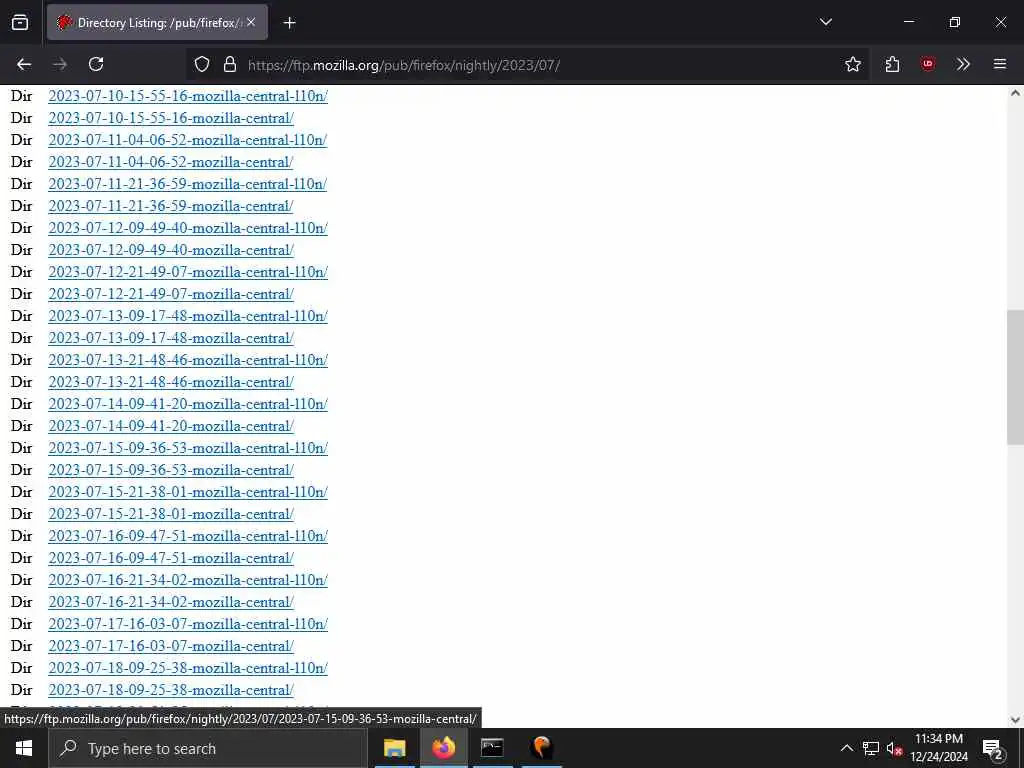Open Firefox application hamburger menu

tap(999, 64)
